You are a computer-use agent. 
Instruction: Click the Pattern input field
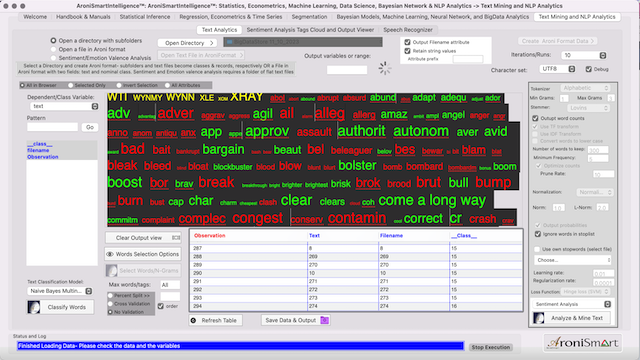tap(52, 127)
